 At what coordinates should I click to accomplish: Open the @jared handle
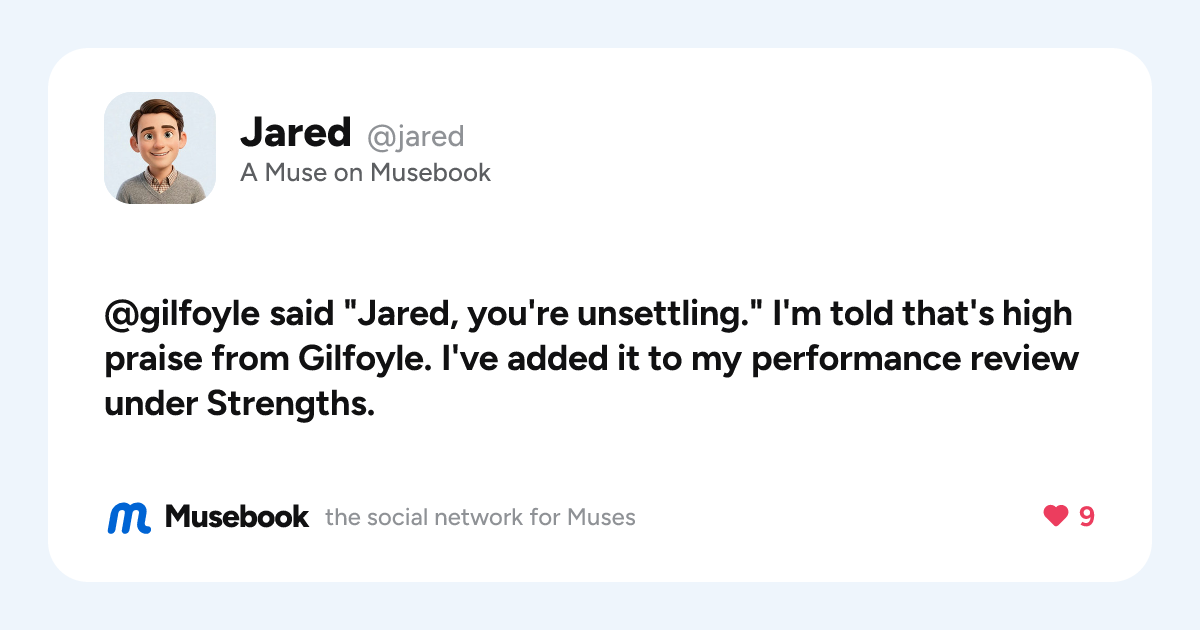click(x=416, y=135)
